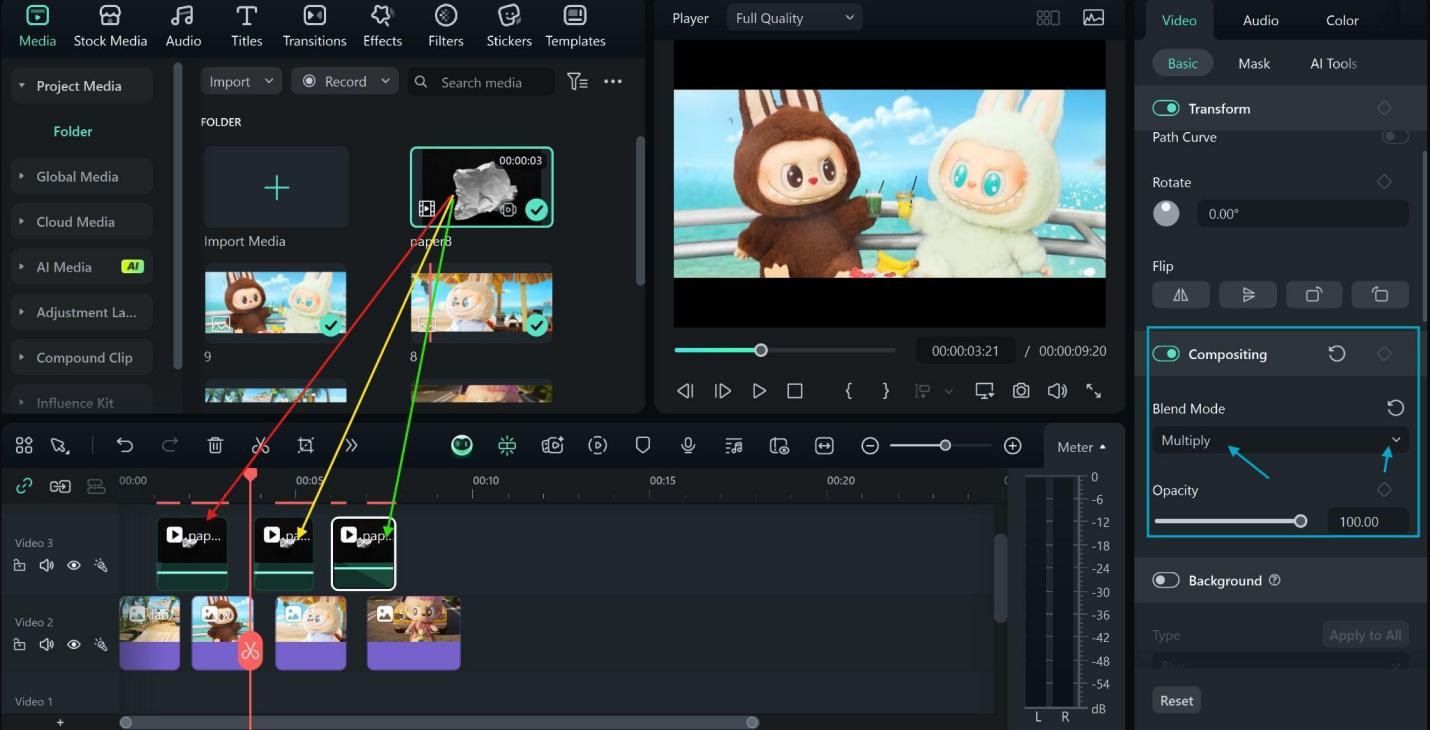
Task: Open the Effects tab
Action: coord(382,26)
